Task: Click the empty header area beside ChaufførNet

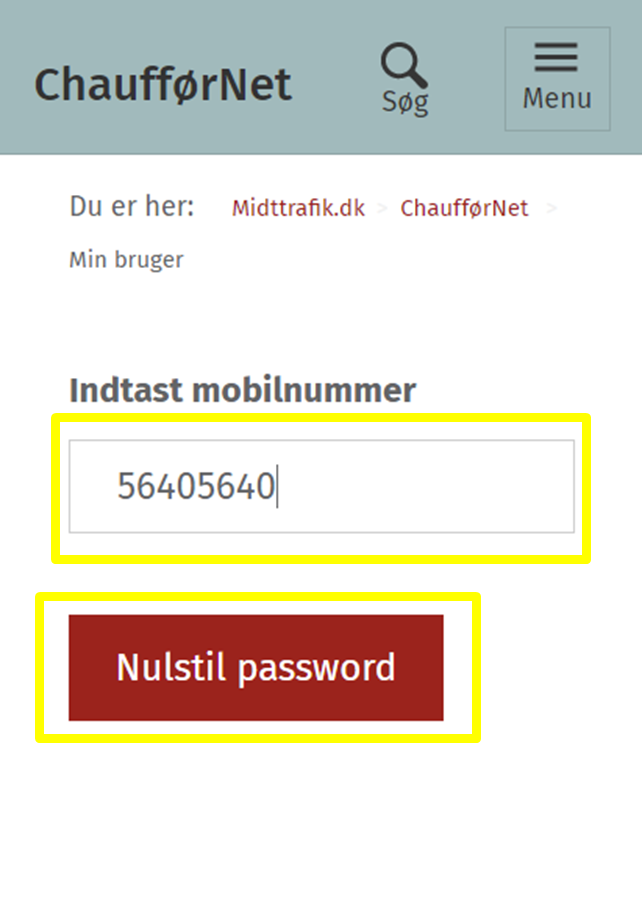Action: tap(334, 81)
